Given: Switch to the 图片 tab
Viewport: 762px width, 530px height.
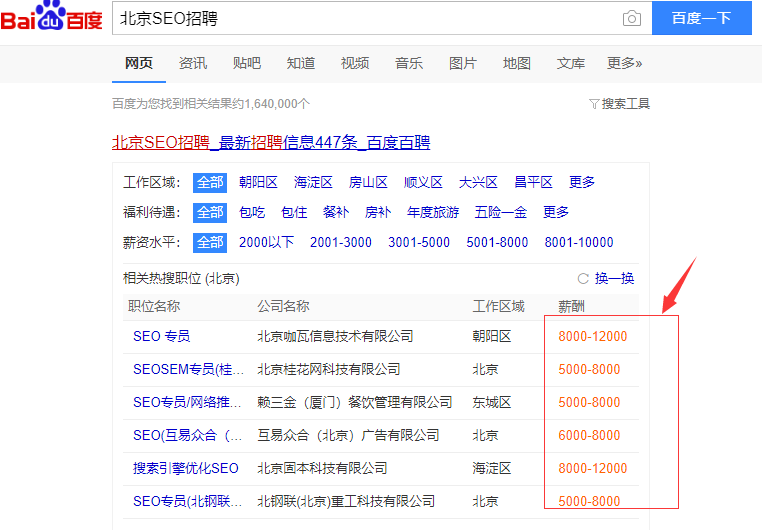Looking at the screenshot, I should (x=463, y=63).
